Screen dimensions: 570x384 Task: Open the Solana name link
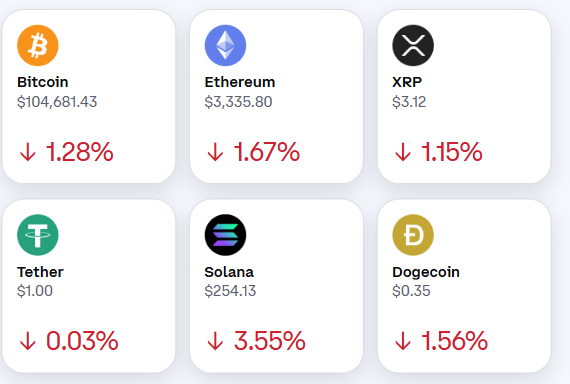click(229, 272)
